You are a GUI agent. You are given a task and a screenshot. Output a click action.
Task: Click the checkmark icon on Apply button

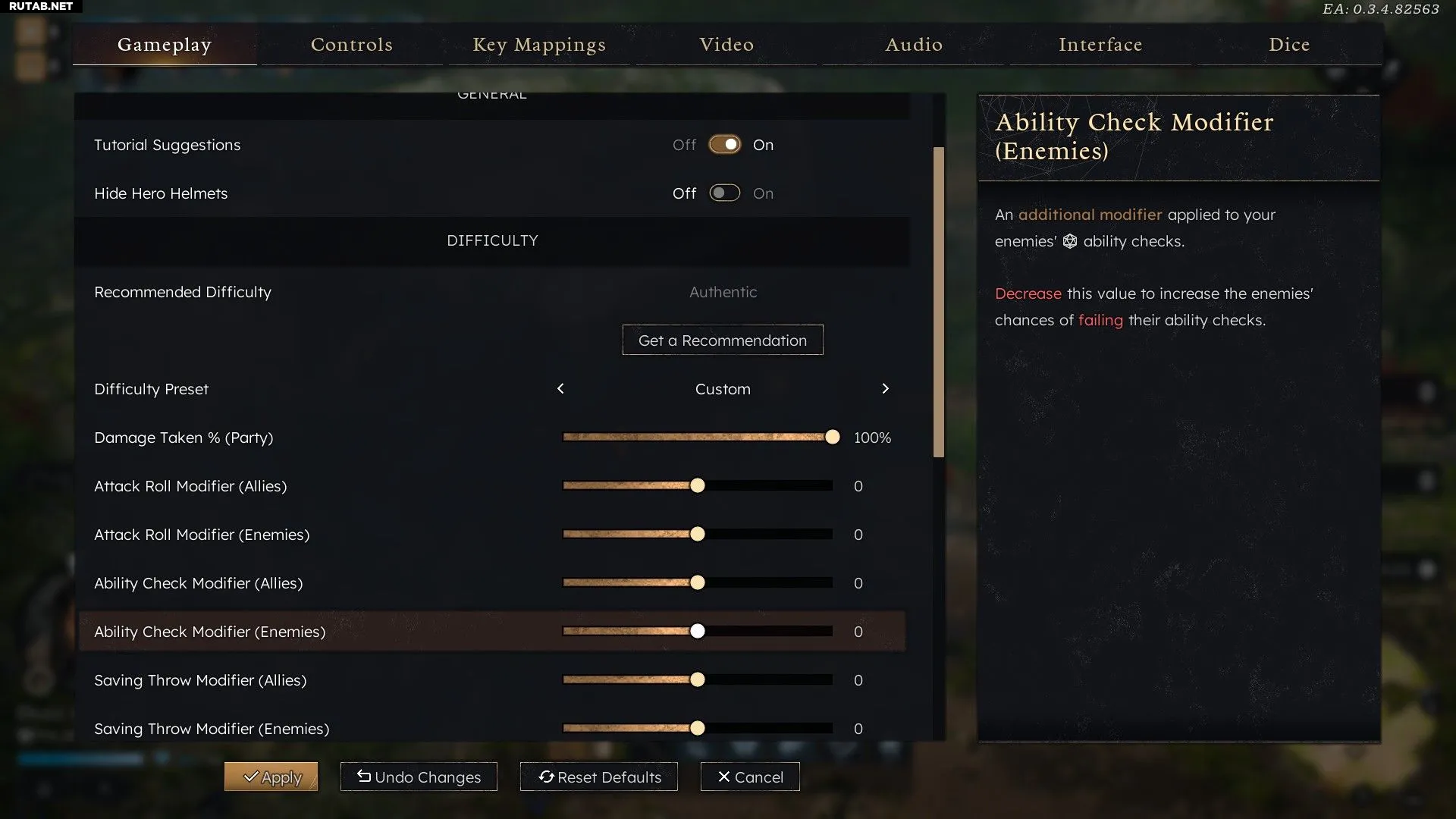[250, 777]
